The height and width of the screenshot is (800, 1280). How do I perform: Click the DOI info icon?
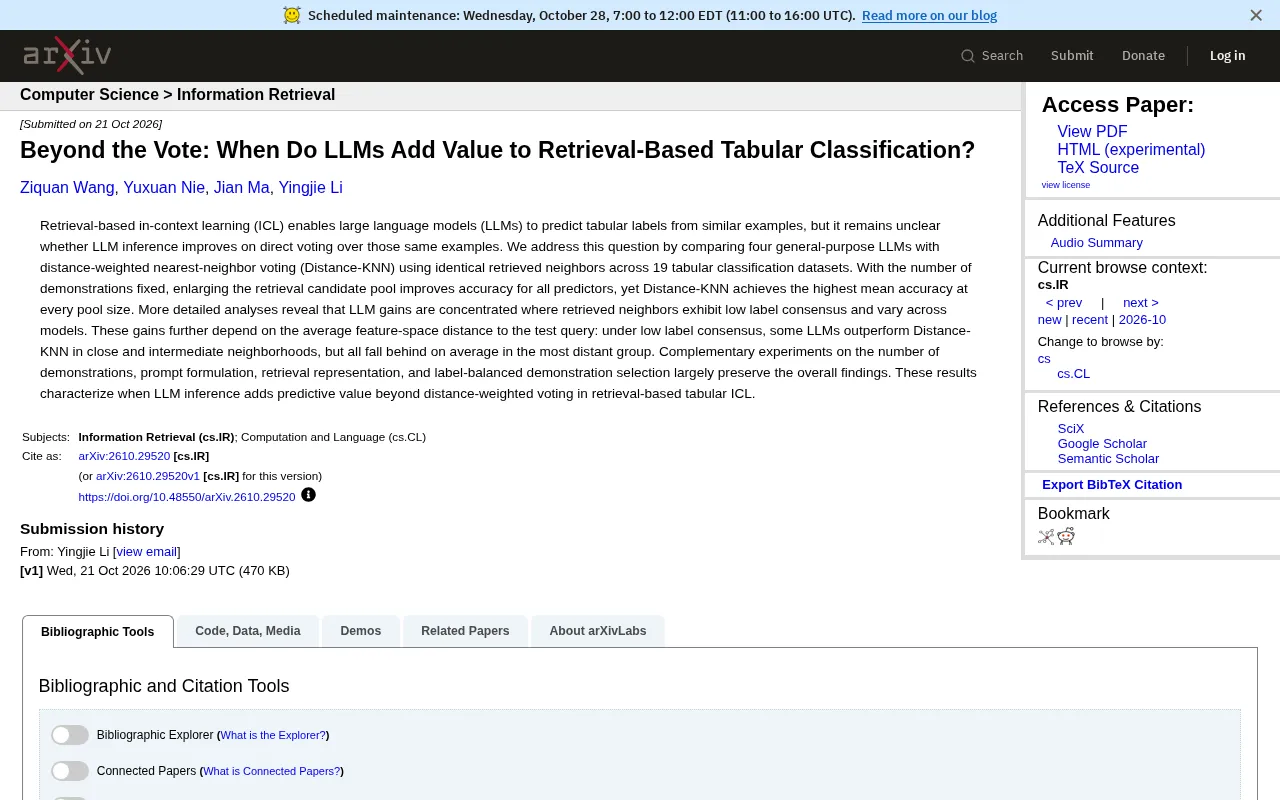coord(308,495)
